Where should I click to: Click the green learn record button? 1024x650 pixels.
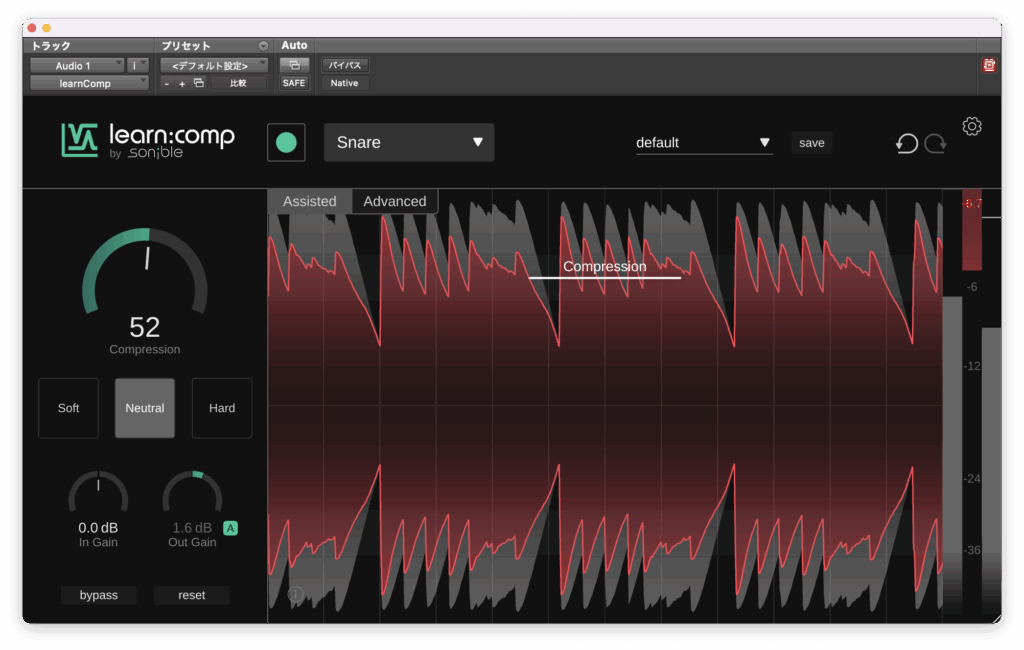[x=286, y=142]
